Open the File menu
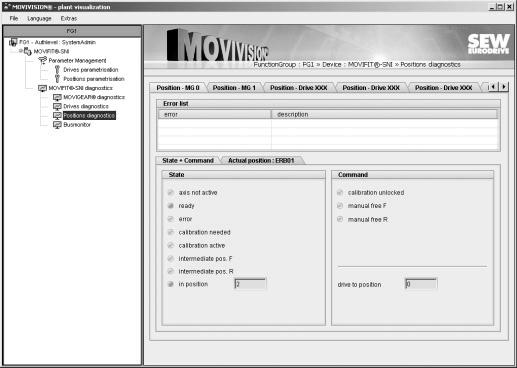Screen dimensions: 517x368 (14, 18)
